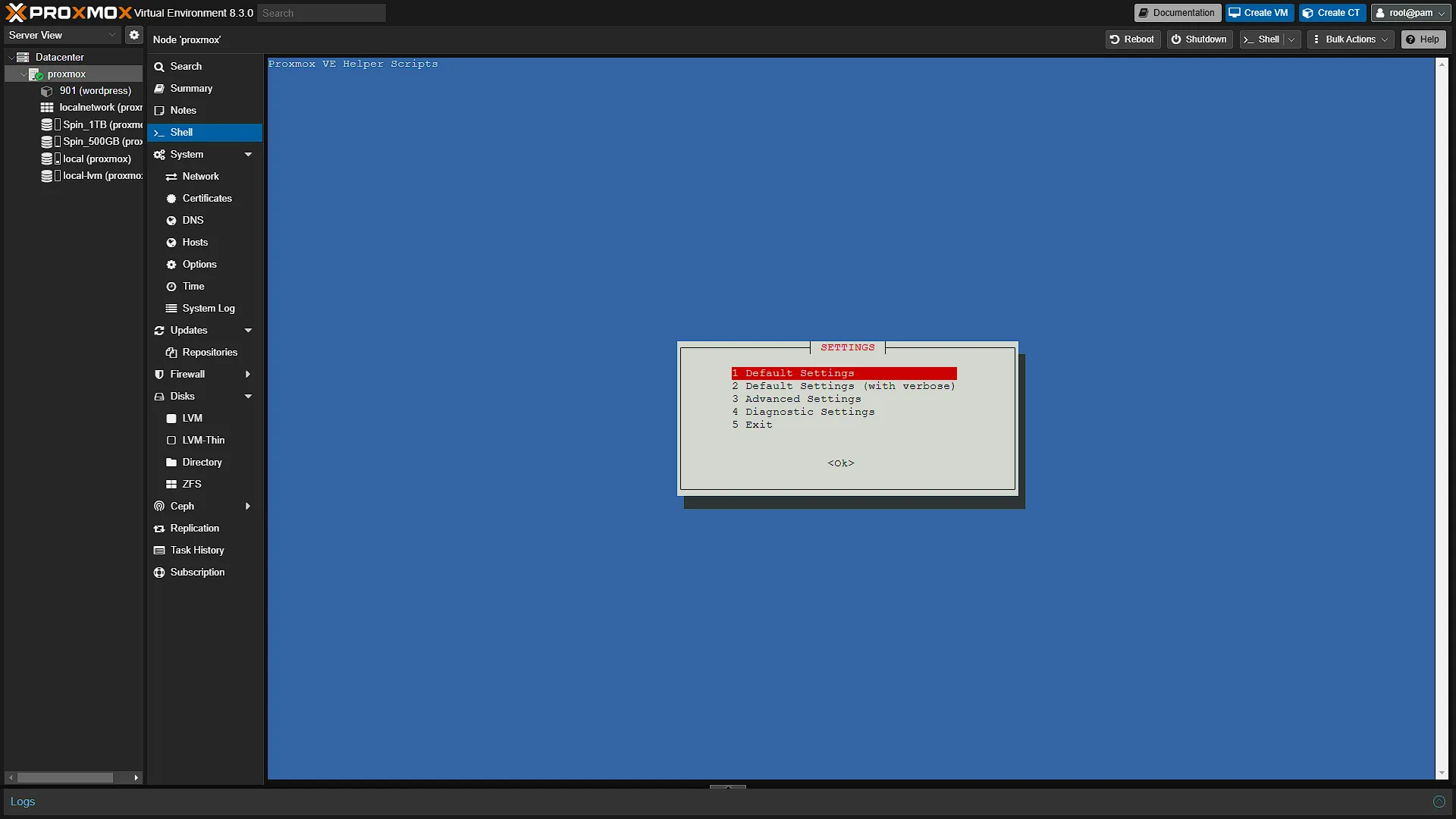1456x819 pixels.
Task: Open the Server View dropdown
Action: 62,35
